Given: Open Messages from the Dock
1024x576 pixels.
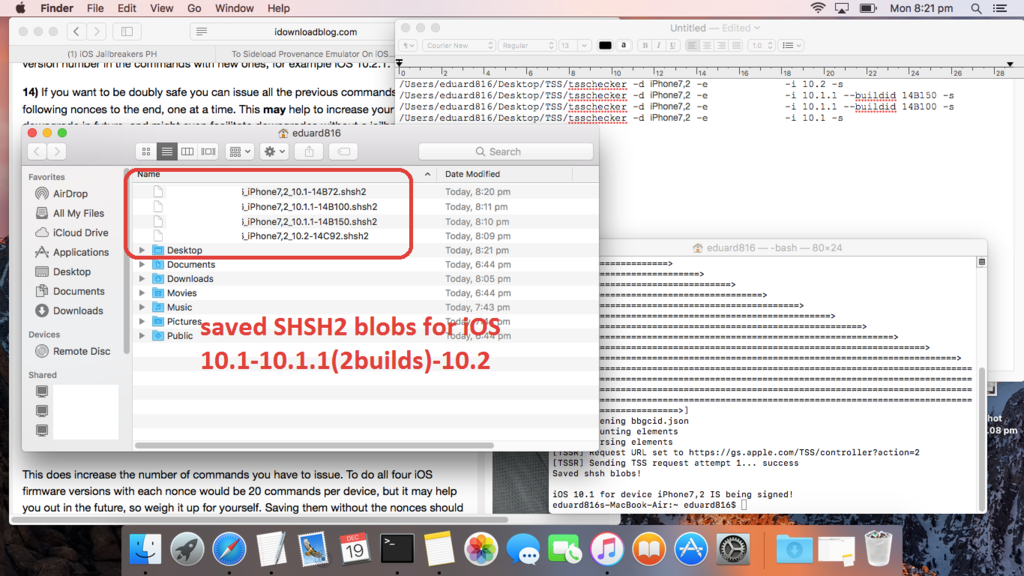Looking at the screenshot, I should coord(523,549).
